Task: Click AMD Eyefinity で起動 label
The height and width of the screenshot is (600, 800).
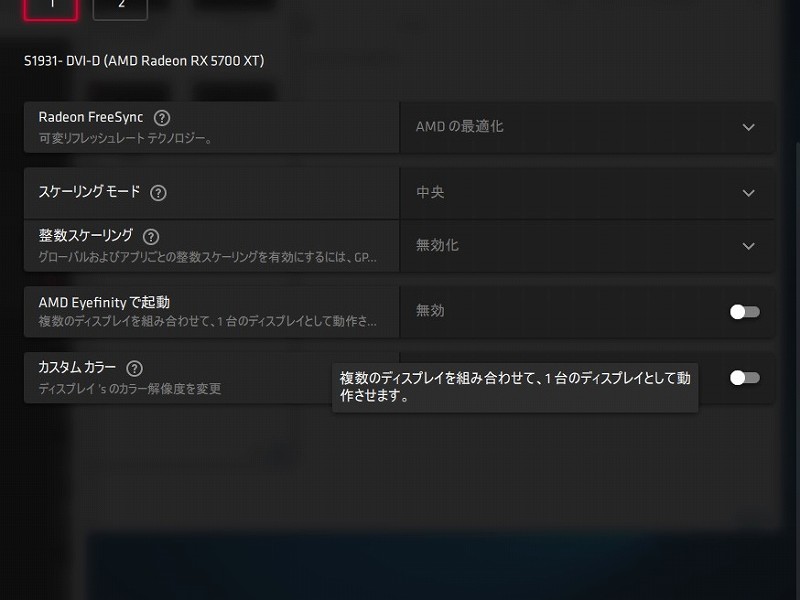Action: tap(104, 303)
